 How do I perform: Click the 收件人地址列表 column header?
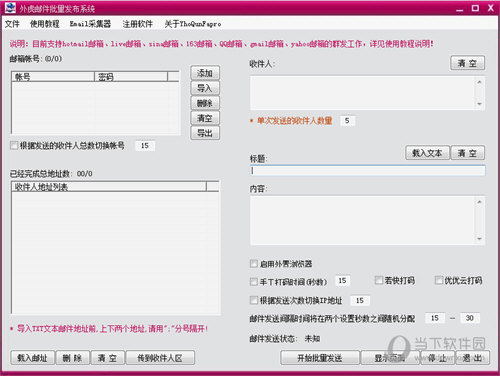pyautogui.click(x=109, y=187)
